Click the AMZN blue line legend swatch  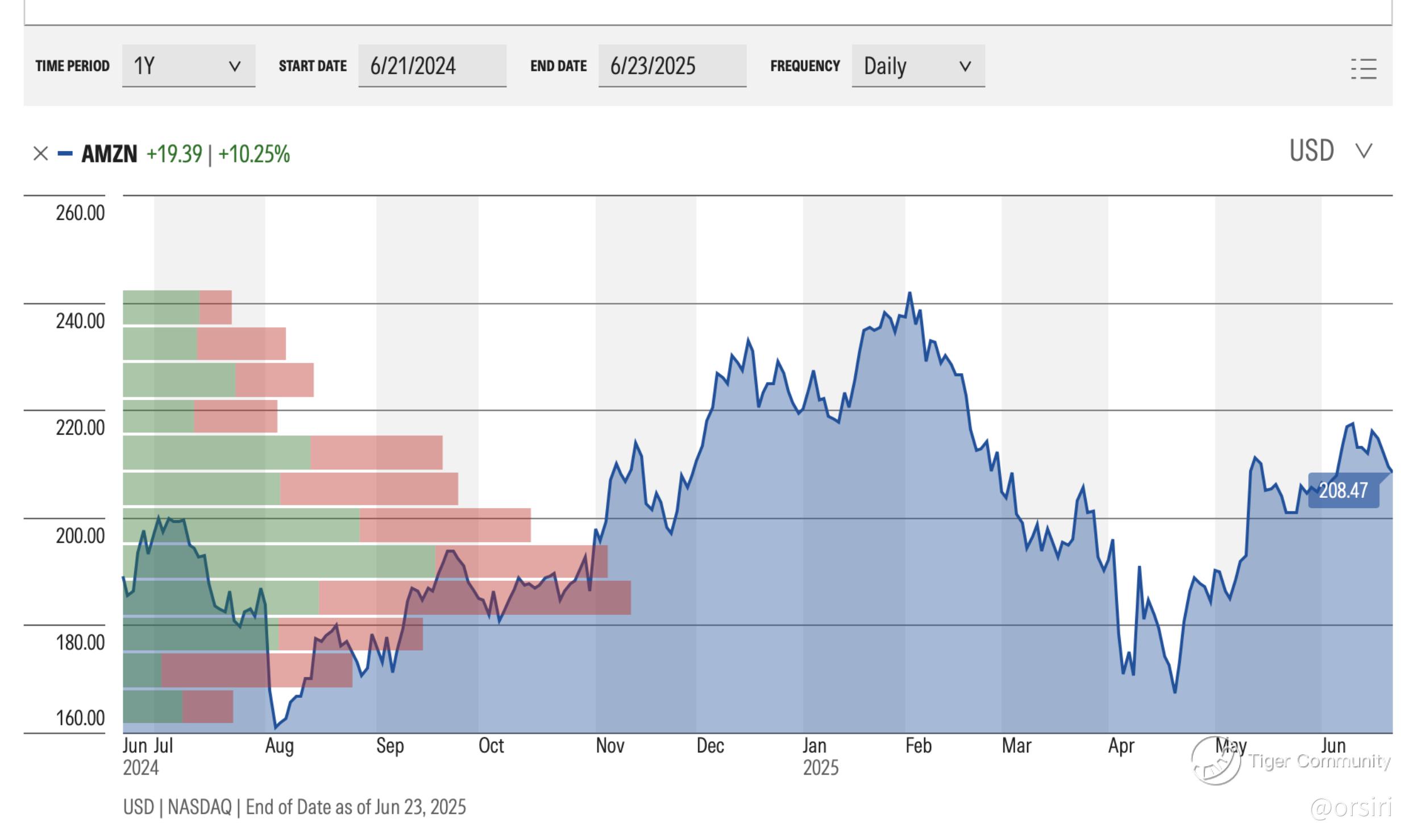(65, 153)
